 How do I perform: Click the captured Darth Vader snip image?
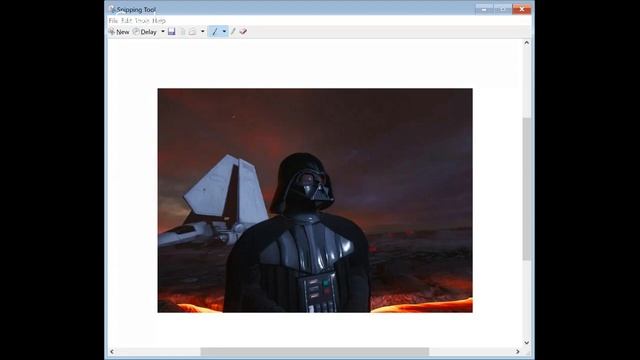pos(315,200)
